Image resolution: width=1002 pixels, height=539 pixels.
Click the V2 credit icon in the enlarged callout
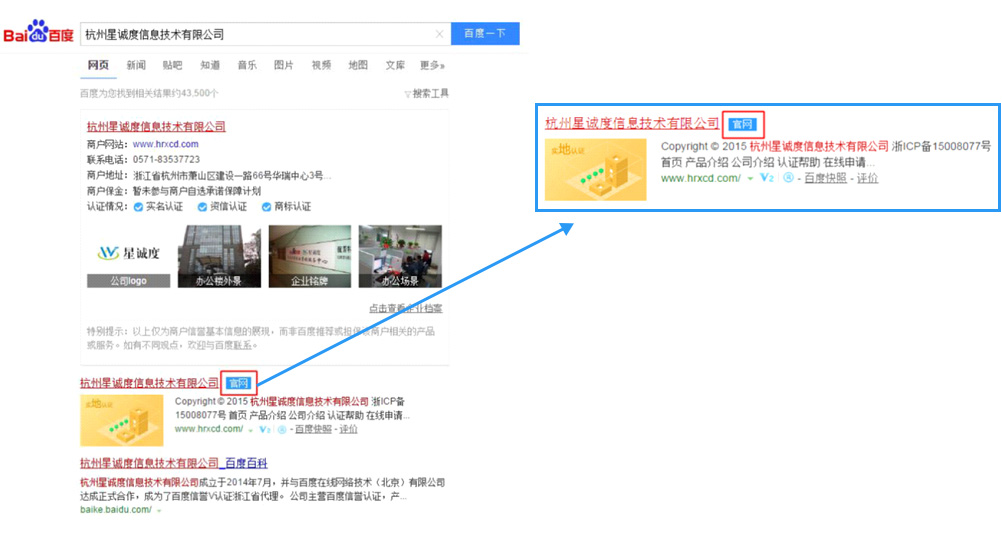pos(767,178)
